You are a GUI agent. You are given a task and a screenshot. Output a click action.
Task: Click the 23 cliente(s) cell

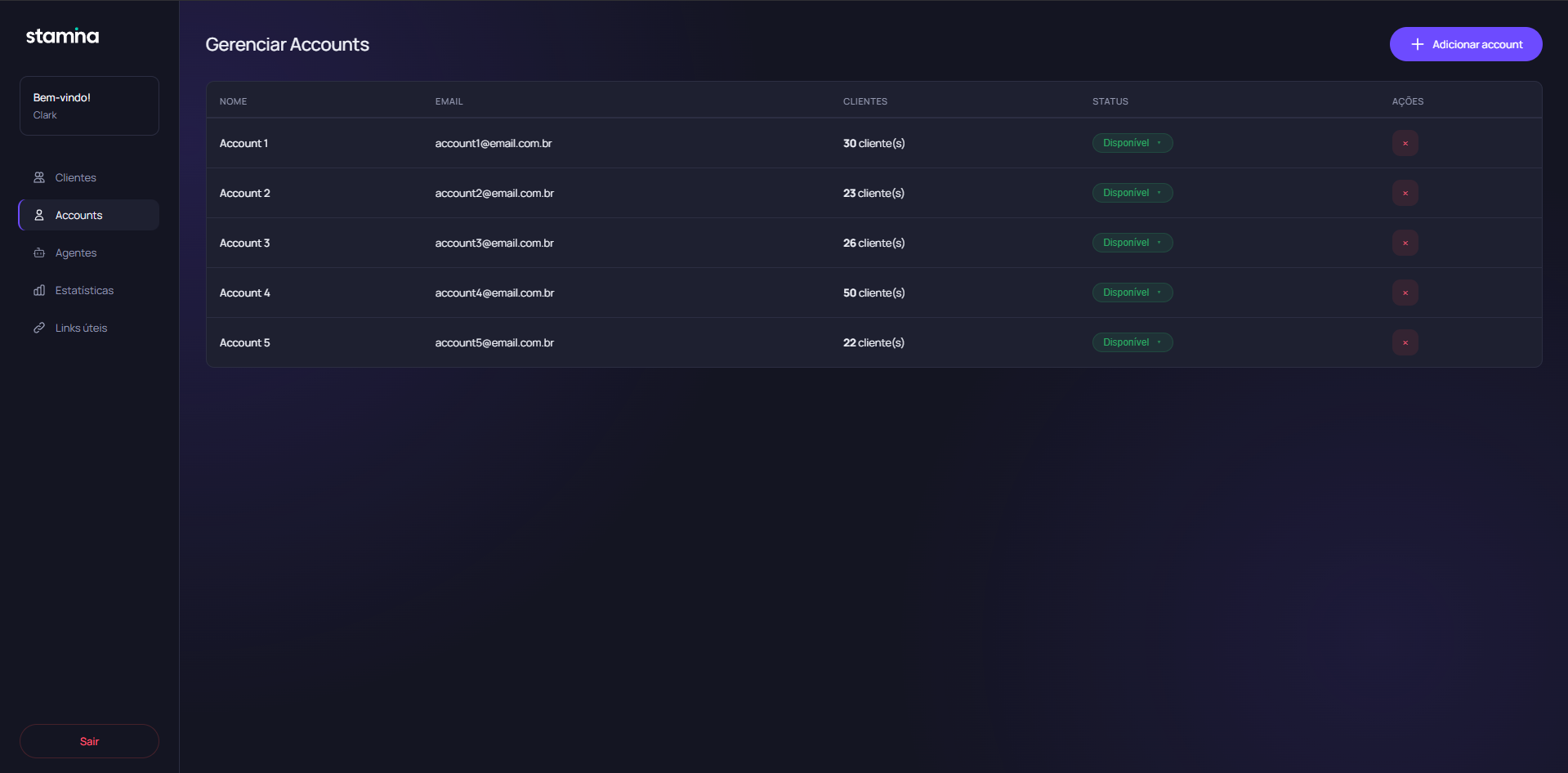[873, 193]
